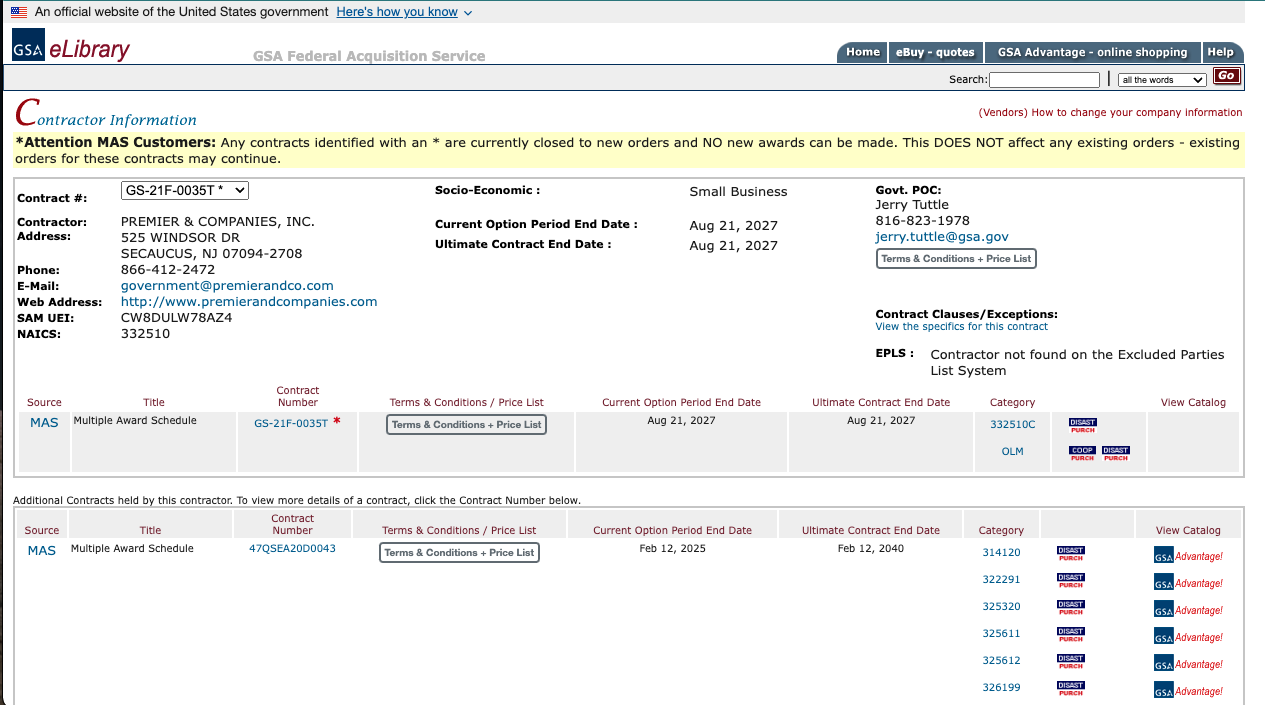1265x705 pixels.
Task: Open category link OLM
Action: 1013,452
